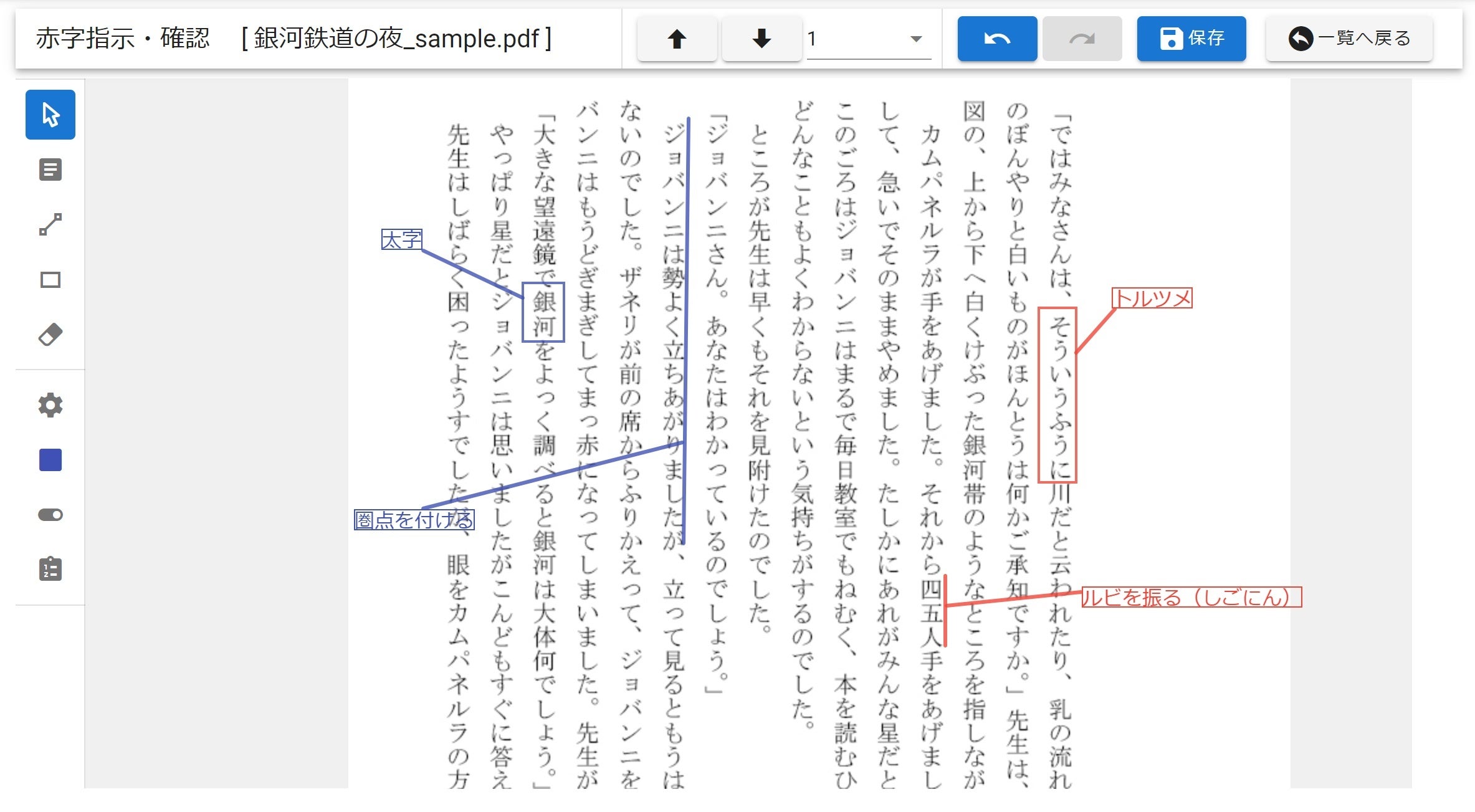Select the red トルツメ annotation label
Screen dimensions: 1475x812
(1152, 299)
